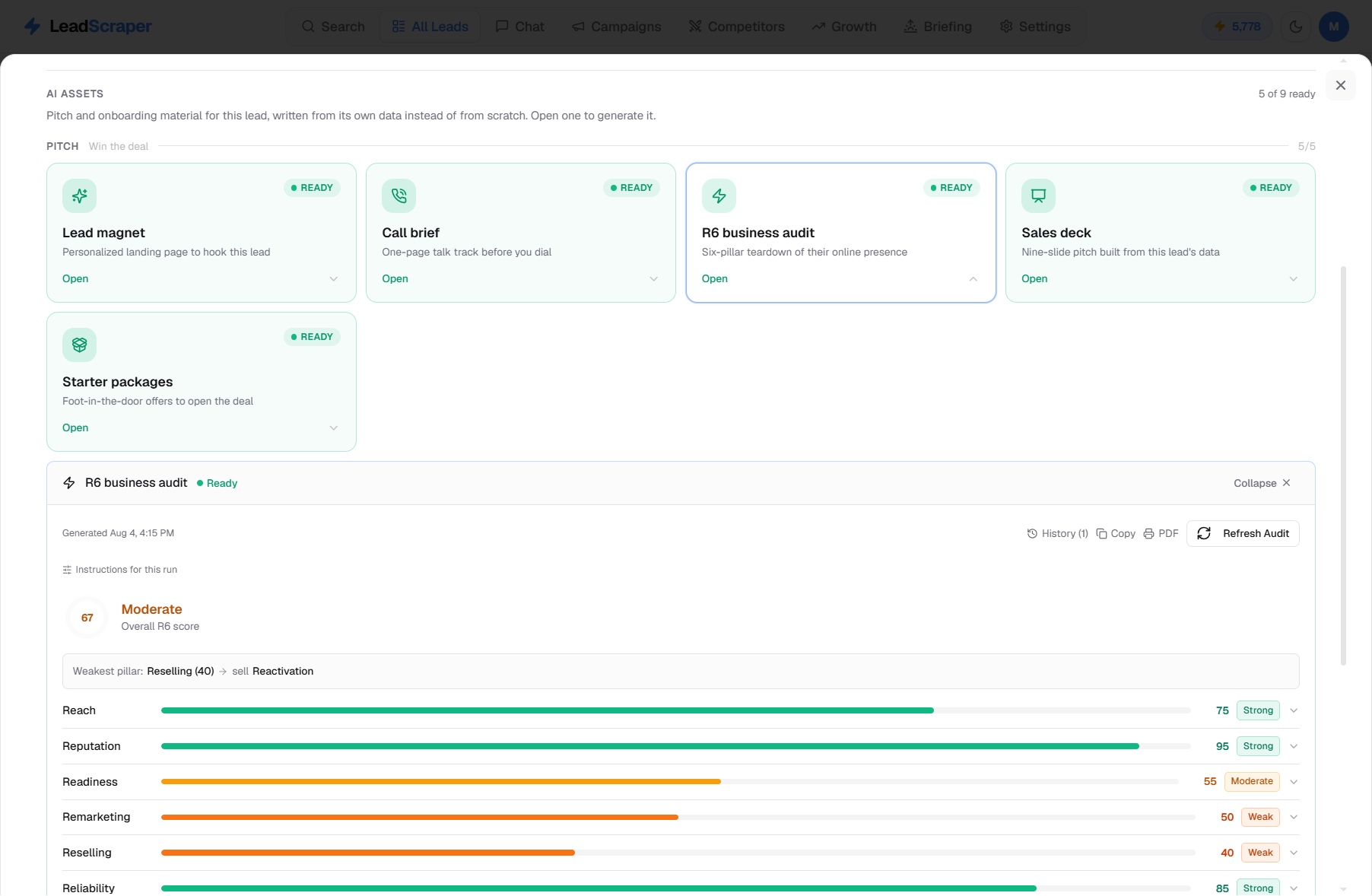Open the Call brief asset
Viewport: 1372px width, 896px height.
coord(395,279)
